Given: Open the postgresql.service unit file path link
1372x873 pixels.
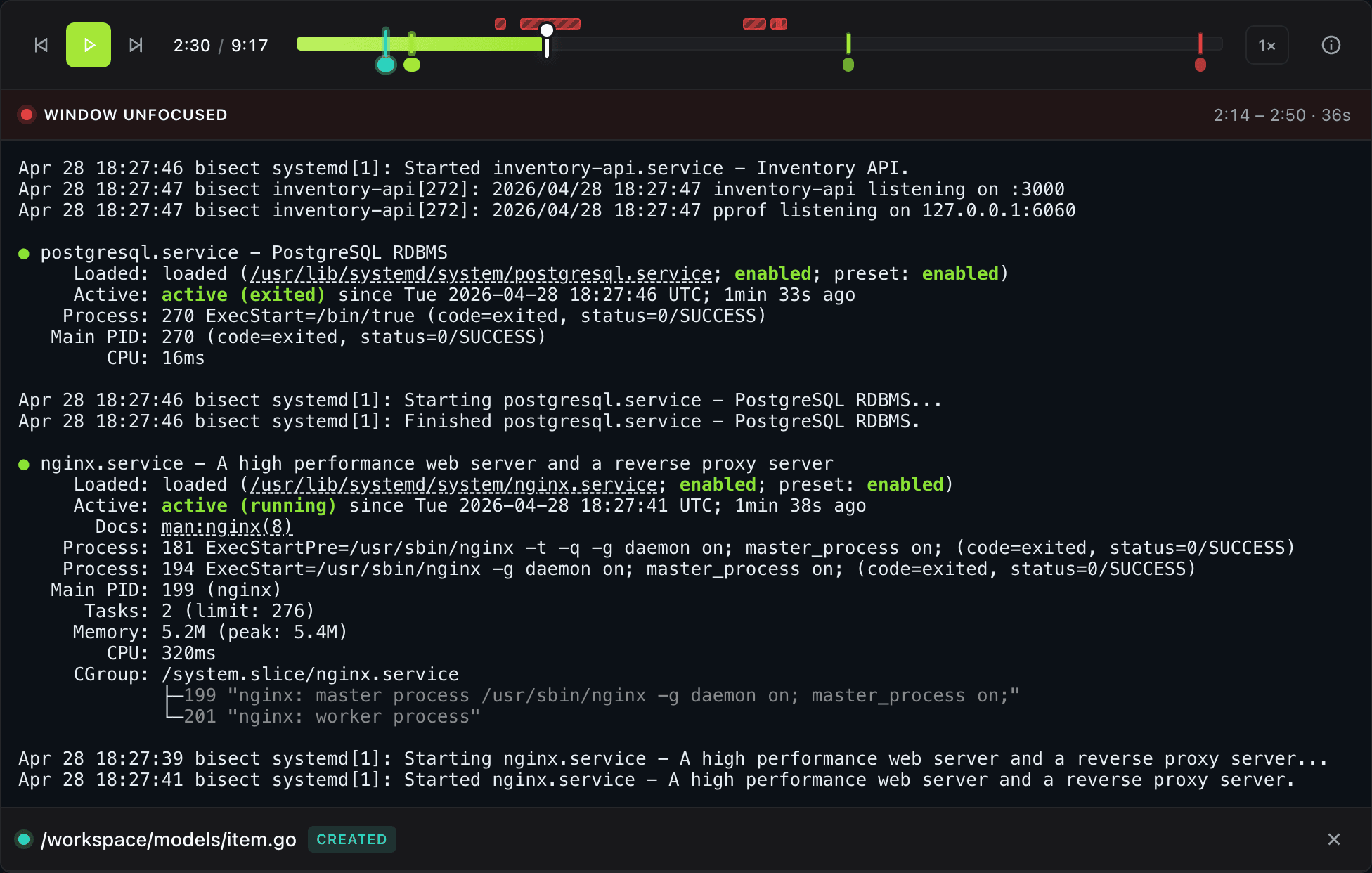Looking at the screenshot, I should [x=481, y=273].
